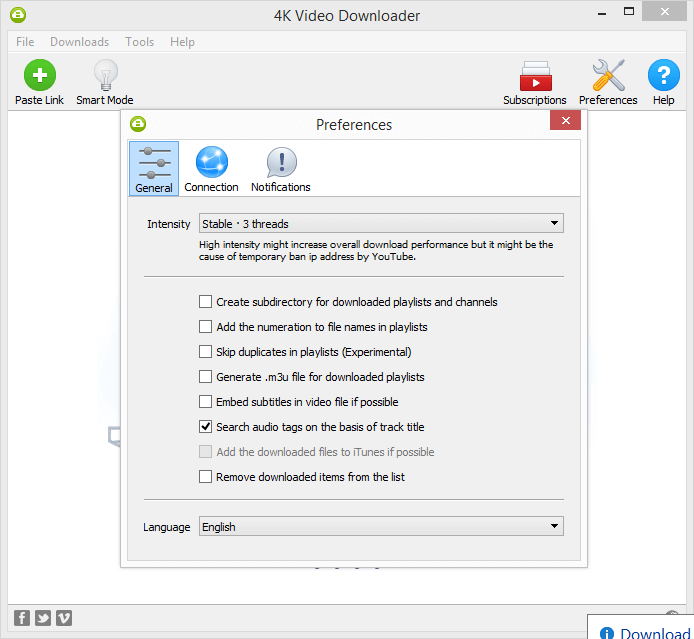The image size is (694, 639).
Task: Uncheck Search audio tags by track title
Action: [205, 427]
